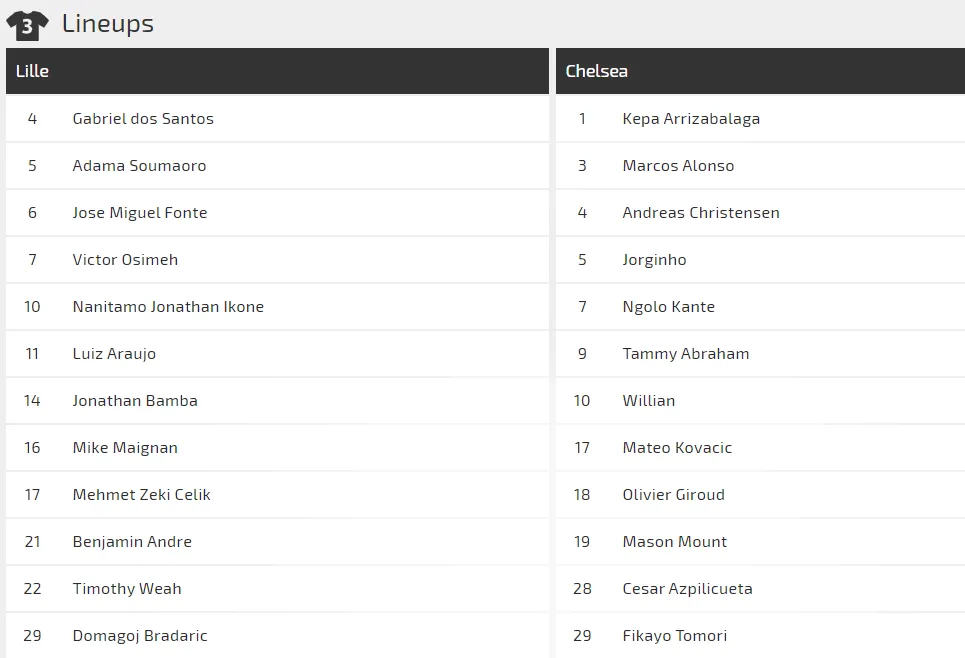Viewport: 965px width, 658px height.
Task: Click on Timothy Weah
Action: click(127, 589)
